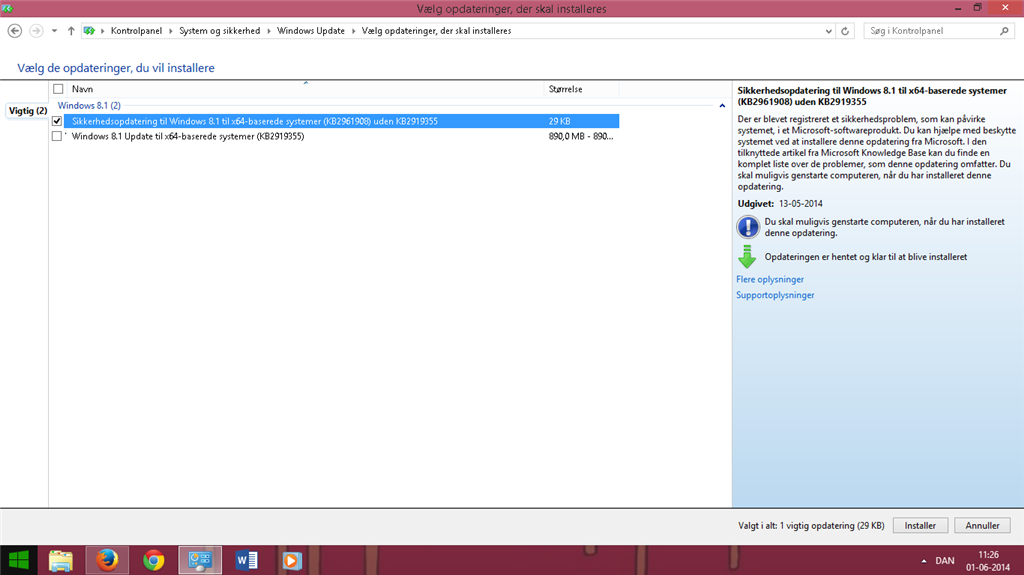
Task: Click the Annuller button
Action: click(x=982, y=525)
